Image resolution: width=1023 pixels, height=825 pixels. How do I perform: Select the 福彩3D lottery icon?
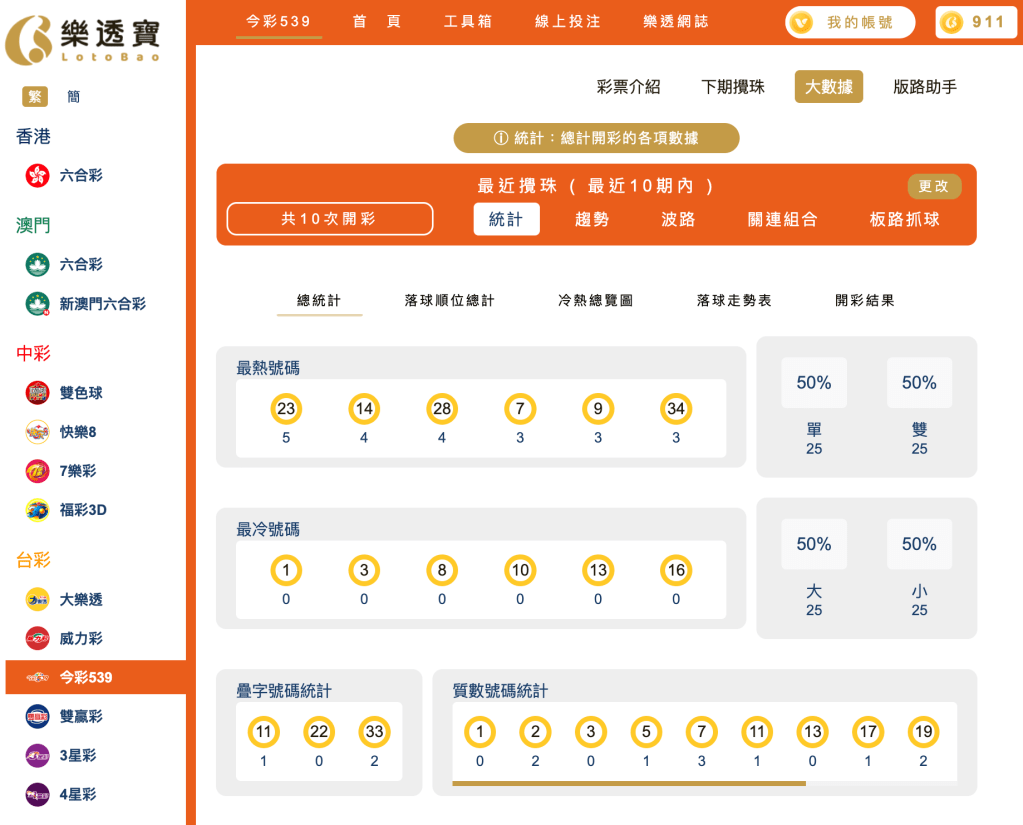click(x=34, y=510)
